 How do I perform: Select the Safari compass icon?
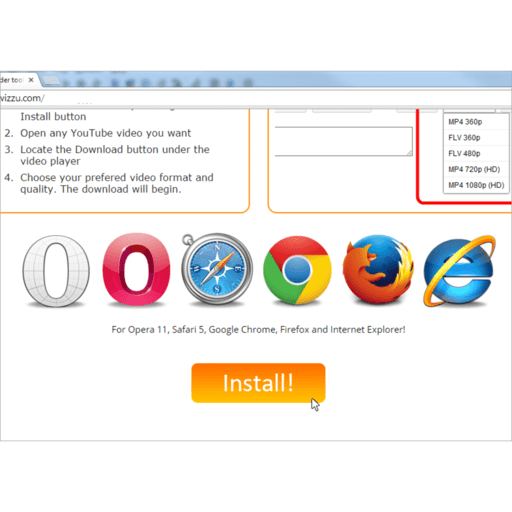click(217, 269)
